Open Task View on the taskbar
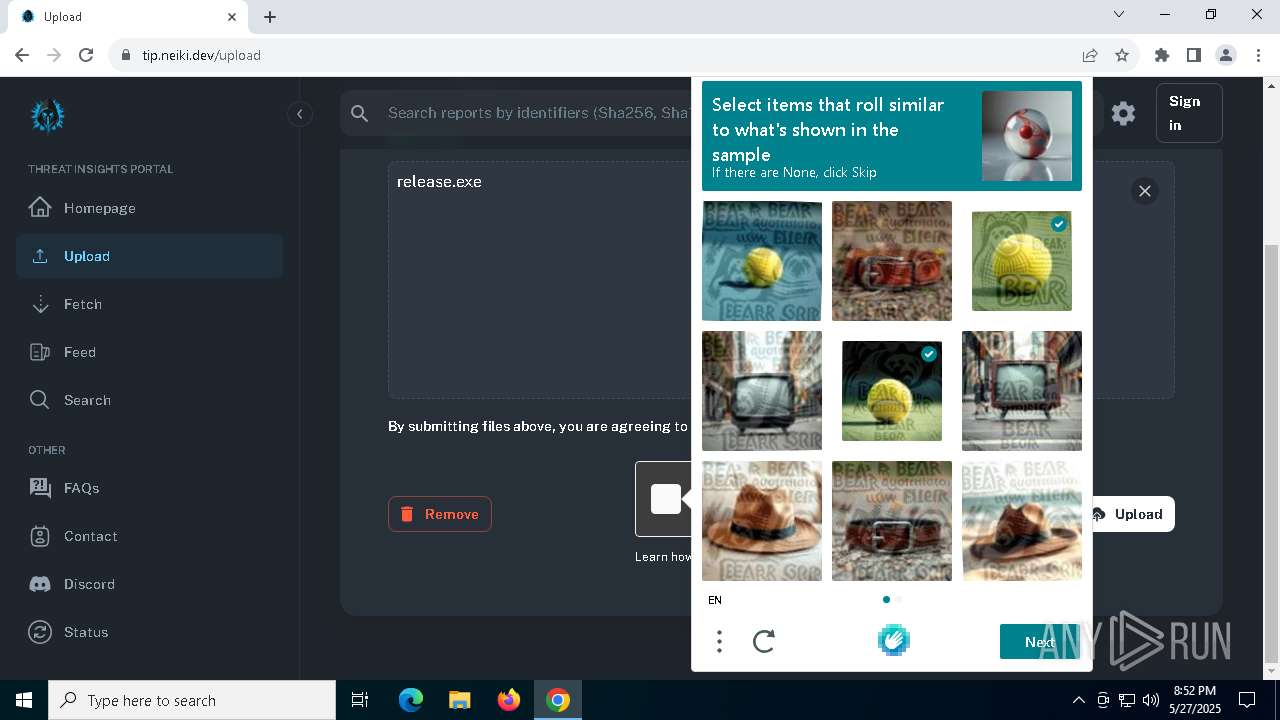Image resolution: width=1280 pixels, height=720 pixels. tap(360, 700)
